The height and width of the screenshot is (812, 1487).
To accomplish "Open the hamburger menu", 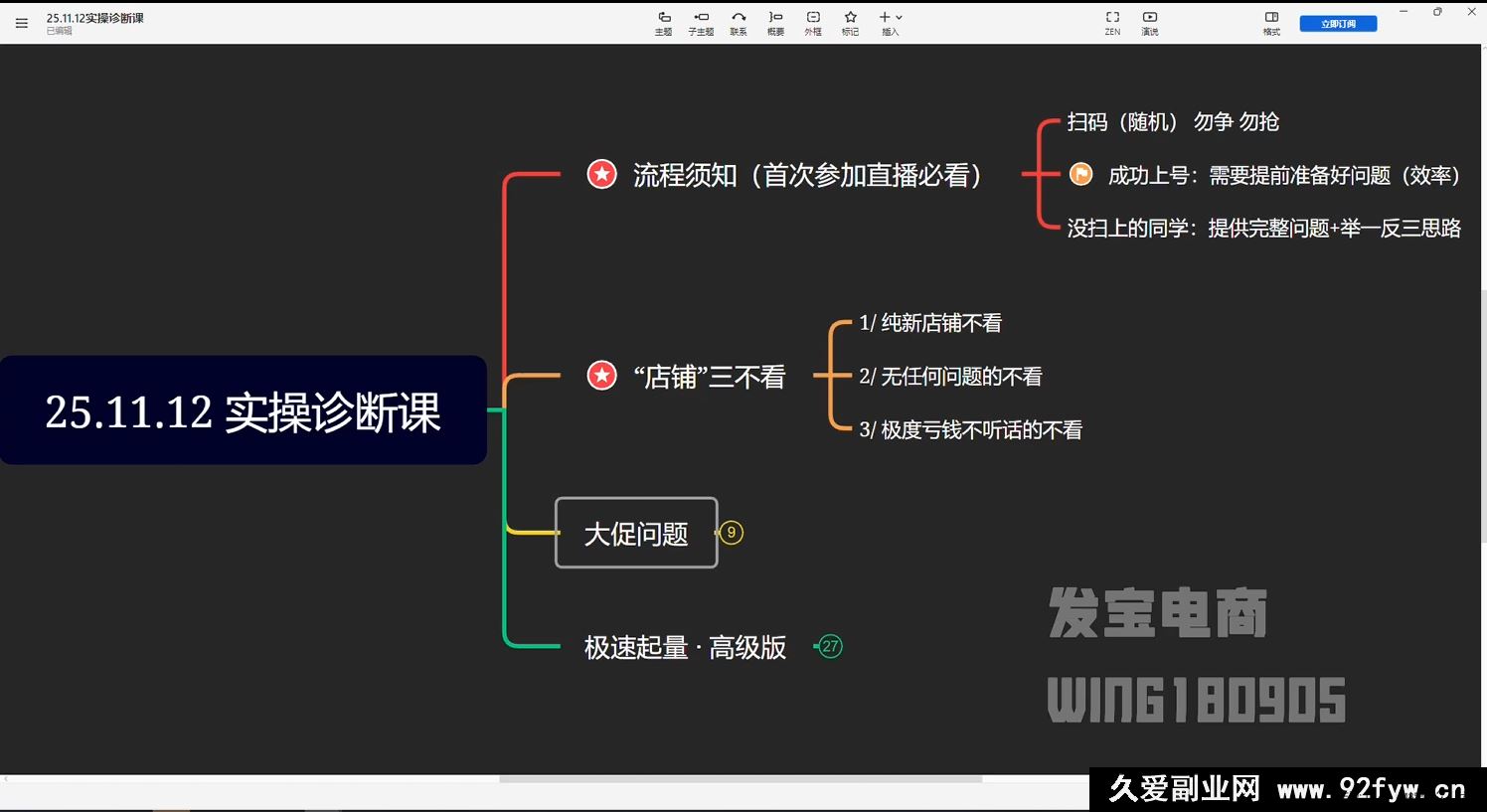I will [x=21, y=23].
